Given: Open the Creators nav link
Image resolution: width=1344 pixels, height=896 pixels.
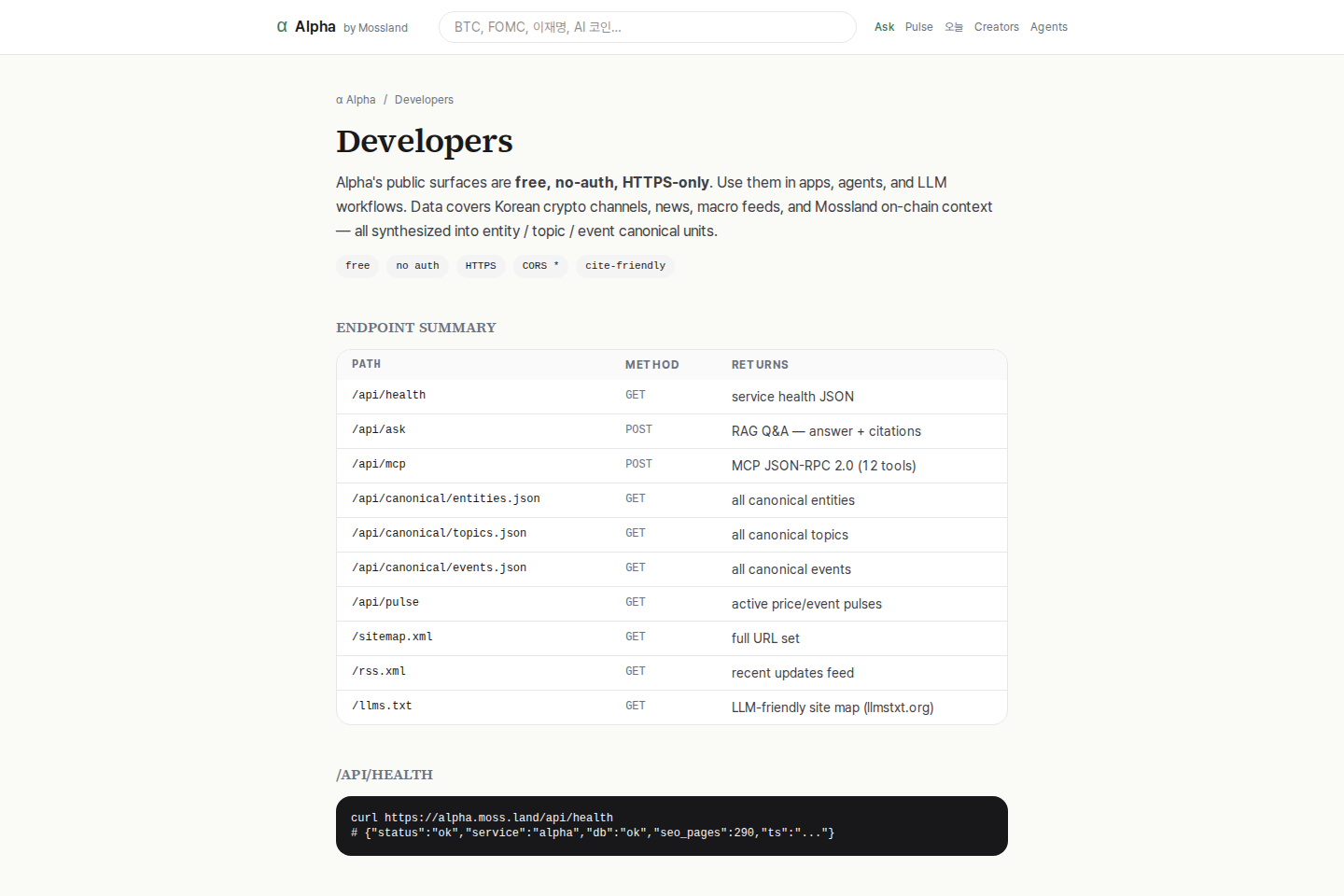Looking at the screenshot, I should point(996,27).
